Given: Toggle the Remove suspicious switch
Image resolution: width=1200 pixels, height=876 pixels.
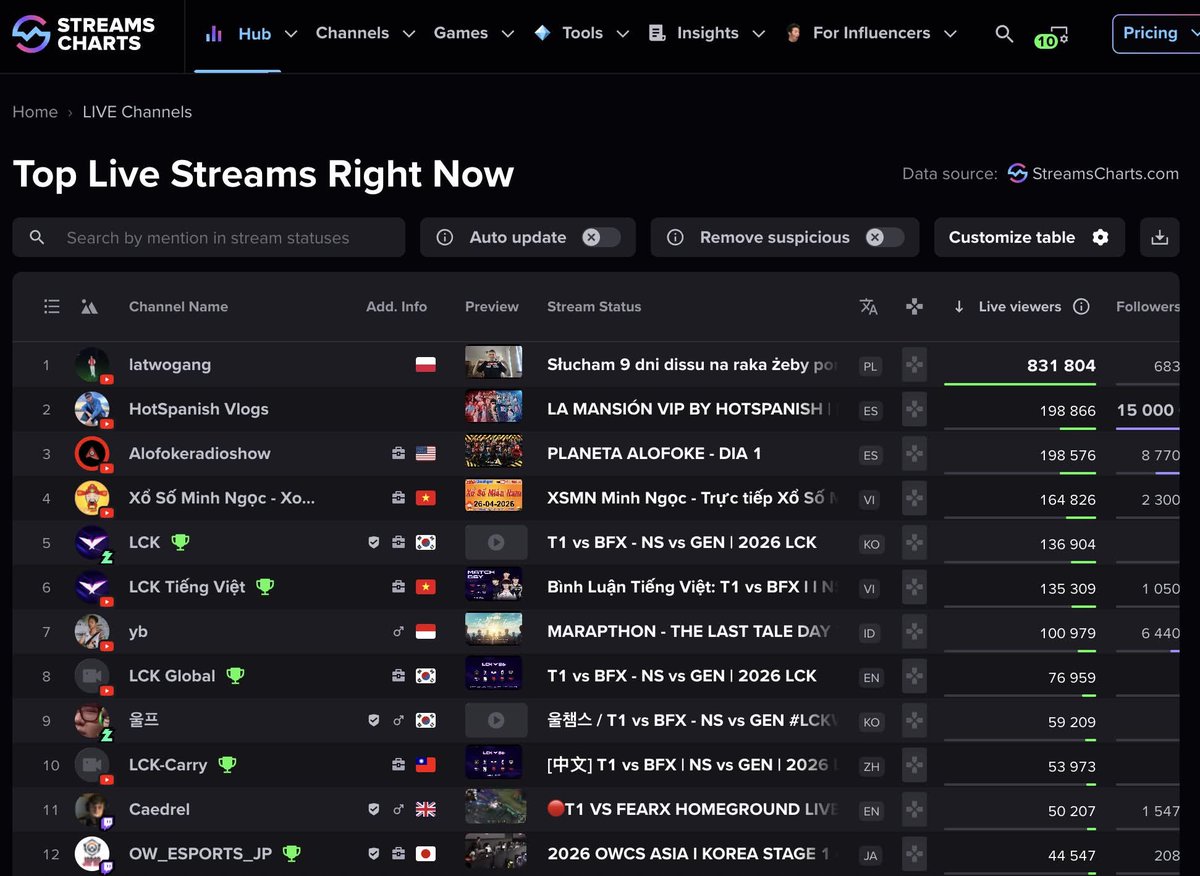Looking at the screenshot, I should [x=885, y=238].
